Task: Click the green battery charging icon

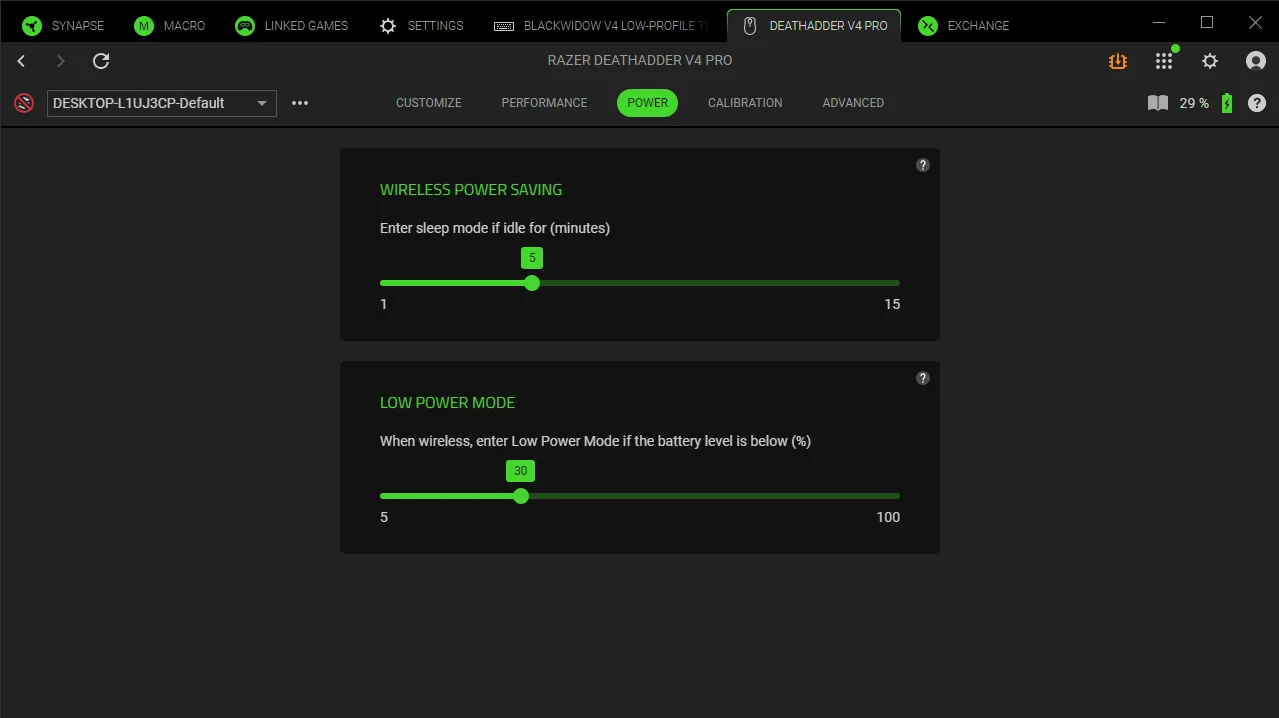Action: coord(1227,103)
